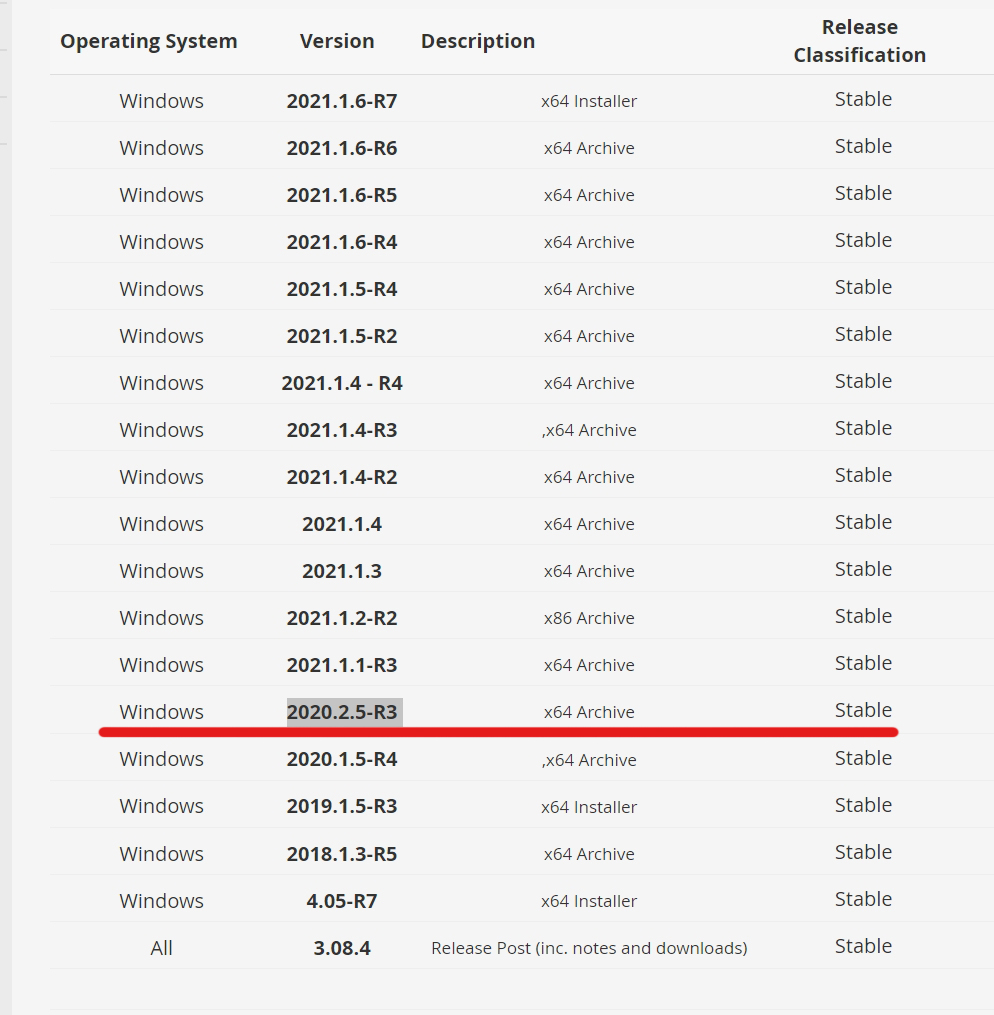Click version 2021.1.5-R4
This screenshot has width=994, height=1015.
[341, 289]
